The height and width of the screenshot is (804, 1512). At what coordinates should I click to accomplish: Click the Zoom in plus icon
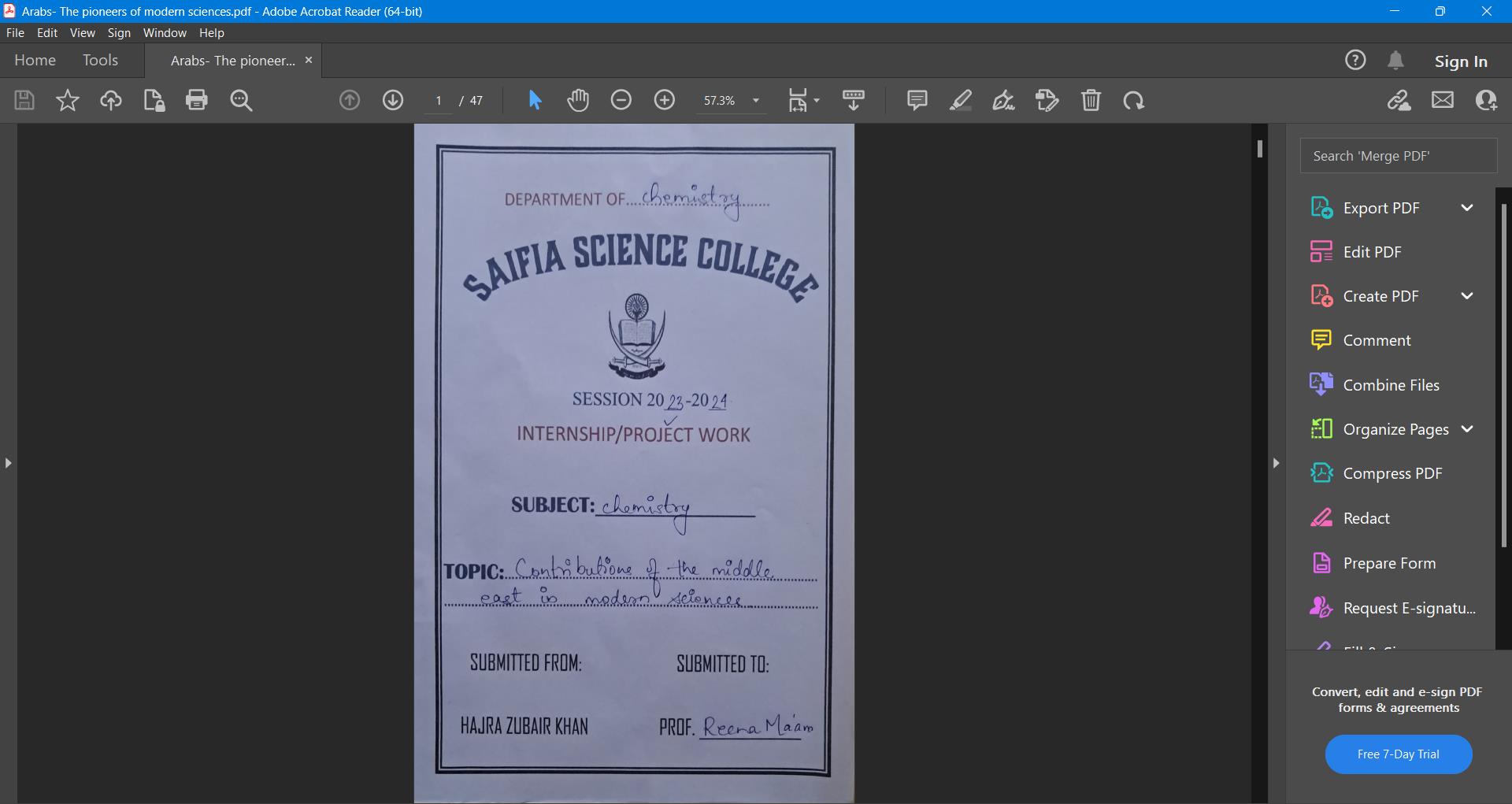(665, 100)
